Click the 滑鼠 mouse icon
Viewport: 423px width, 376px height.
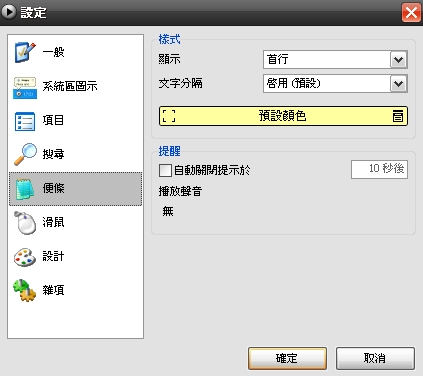pos(25,223)
